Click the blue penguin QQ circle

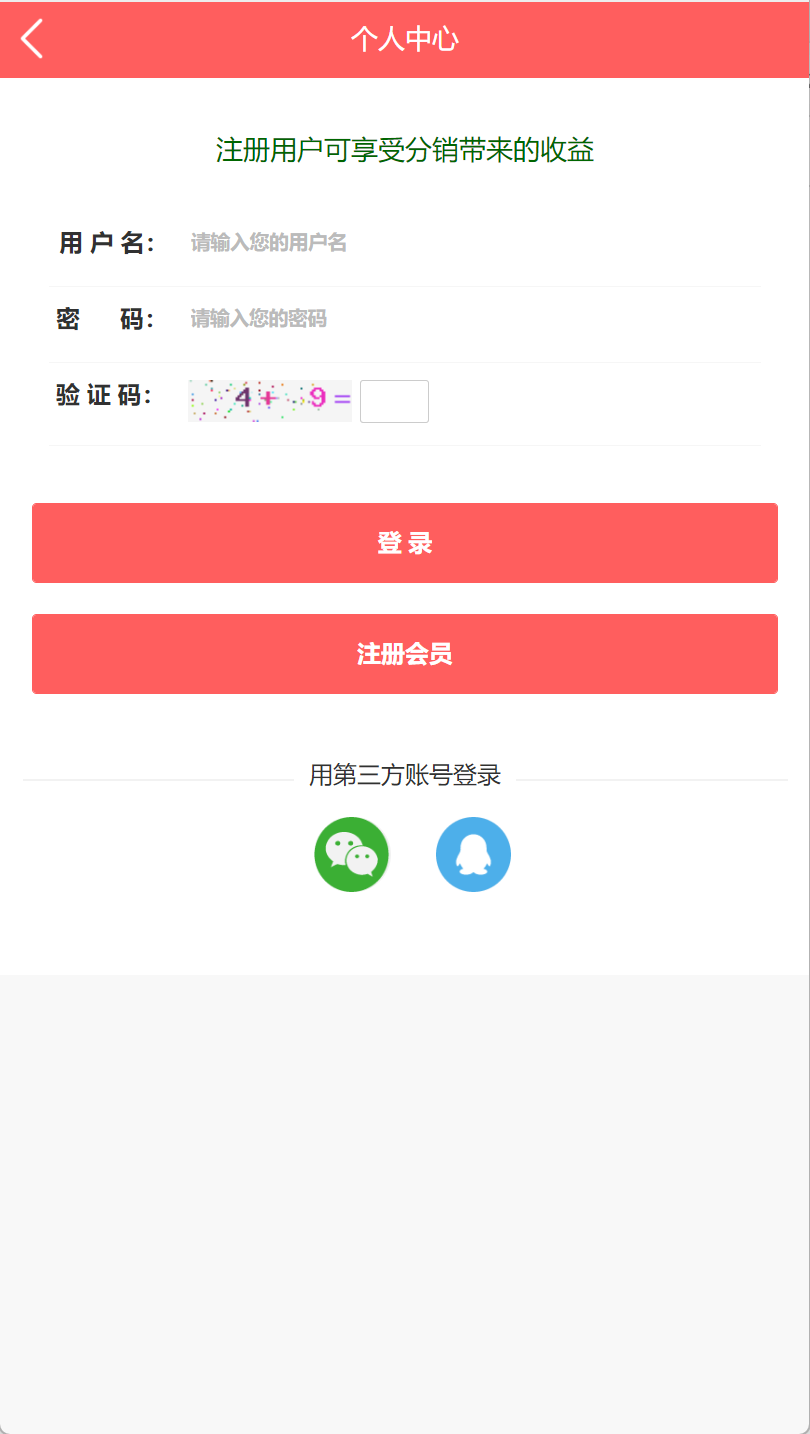point(473,854)
